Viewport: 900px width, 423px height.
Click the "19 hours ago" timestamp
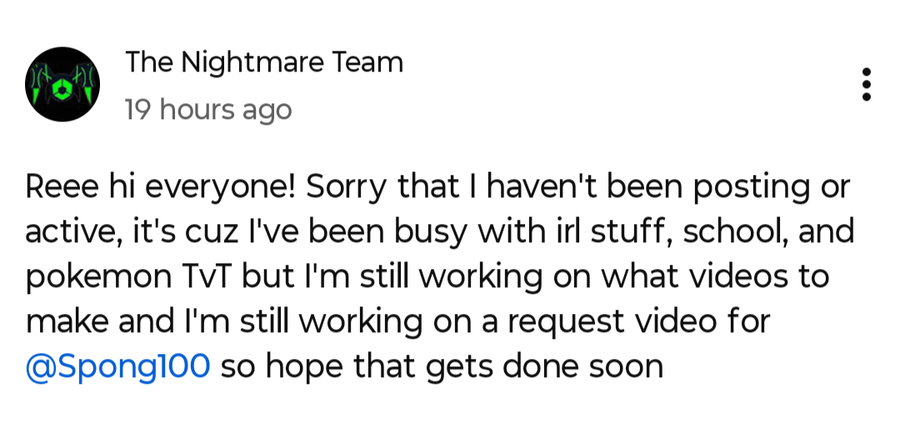point(208,108)
